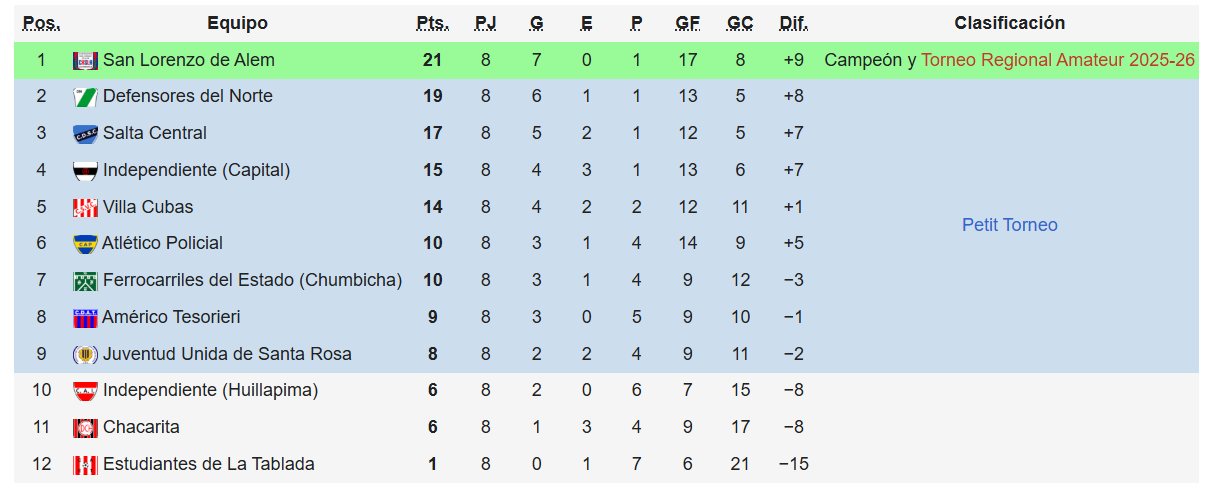Image resolution: width=1212 pixels, height=492 pixels.
Task: Open the Torneo Regional Amateur 2025-26 link
Action: (x=1058, y=60)
